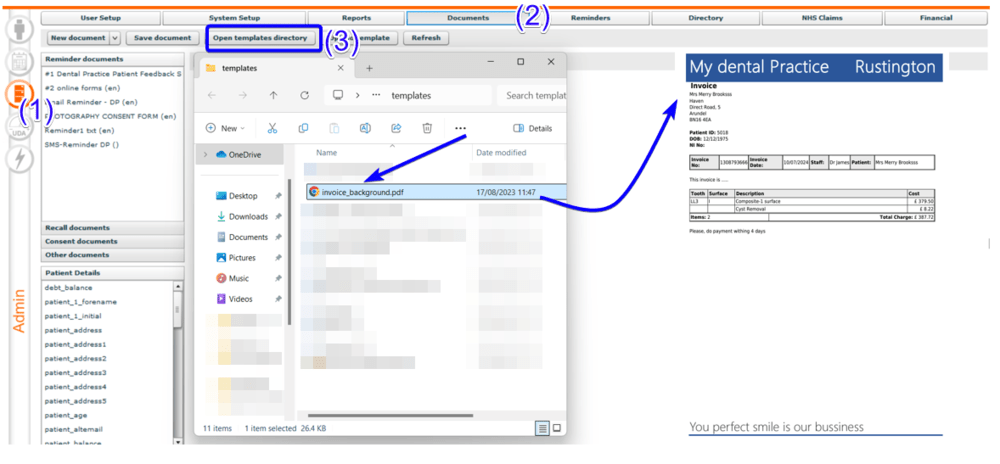
Task: Expand Other documents section
Action: (x=112, y=254)
